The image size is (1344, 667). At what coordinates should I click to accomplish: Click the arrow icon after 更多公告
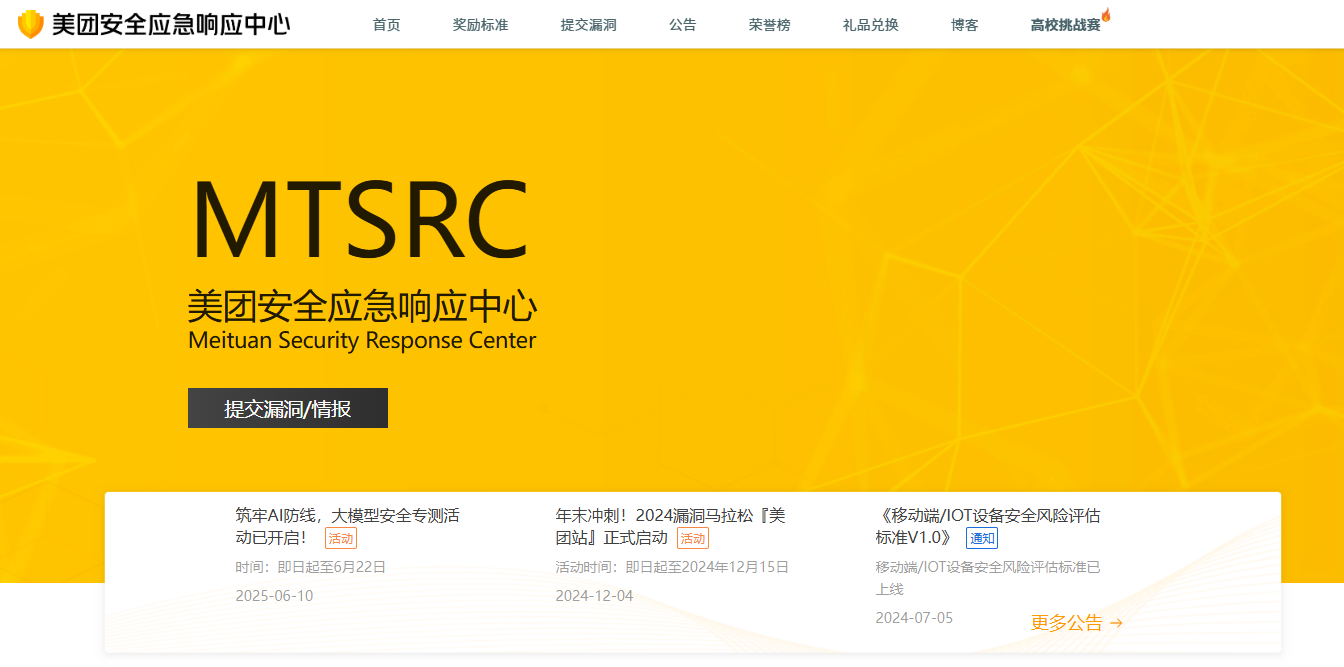point(1117,623)
